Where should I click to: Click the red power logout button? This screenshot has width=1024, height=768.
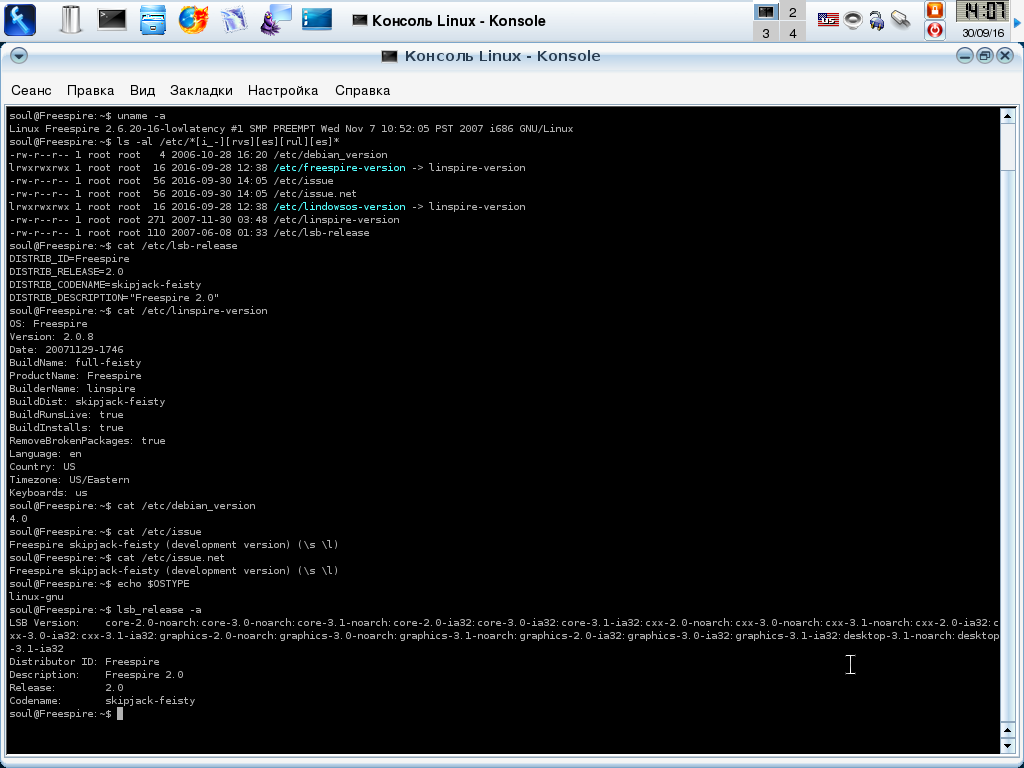935,31
